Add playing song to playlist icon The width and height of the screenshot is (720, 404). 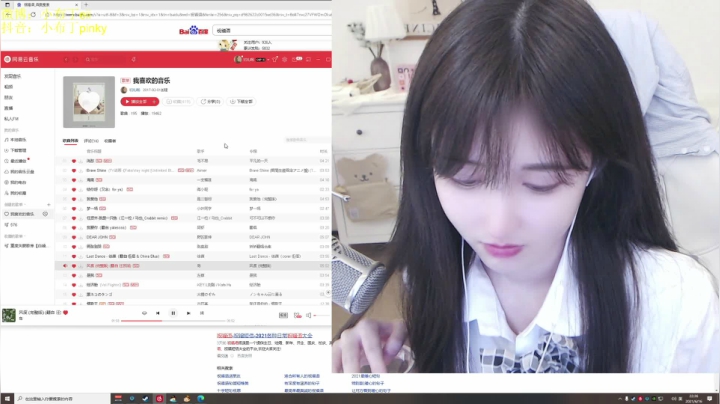pyautogui.click(x=58, y=313)
